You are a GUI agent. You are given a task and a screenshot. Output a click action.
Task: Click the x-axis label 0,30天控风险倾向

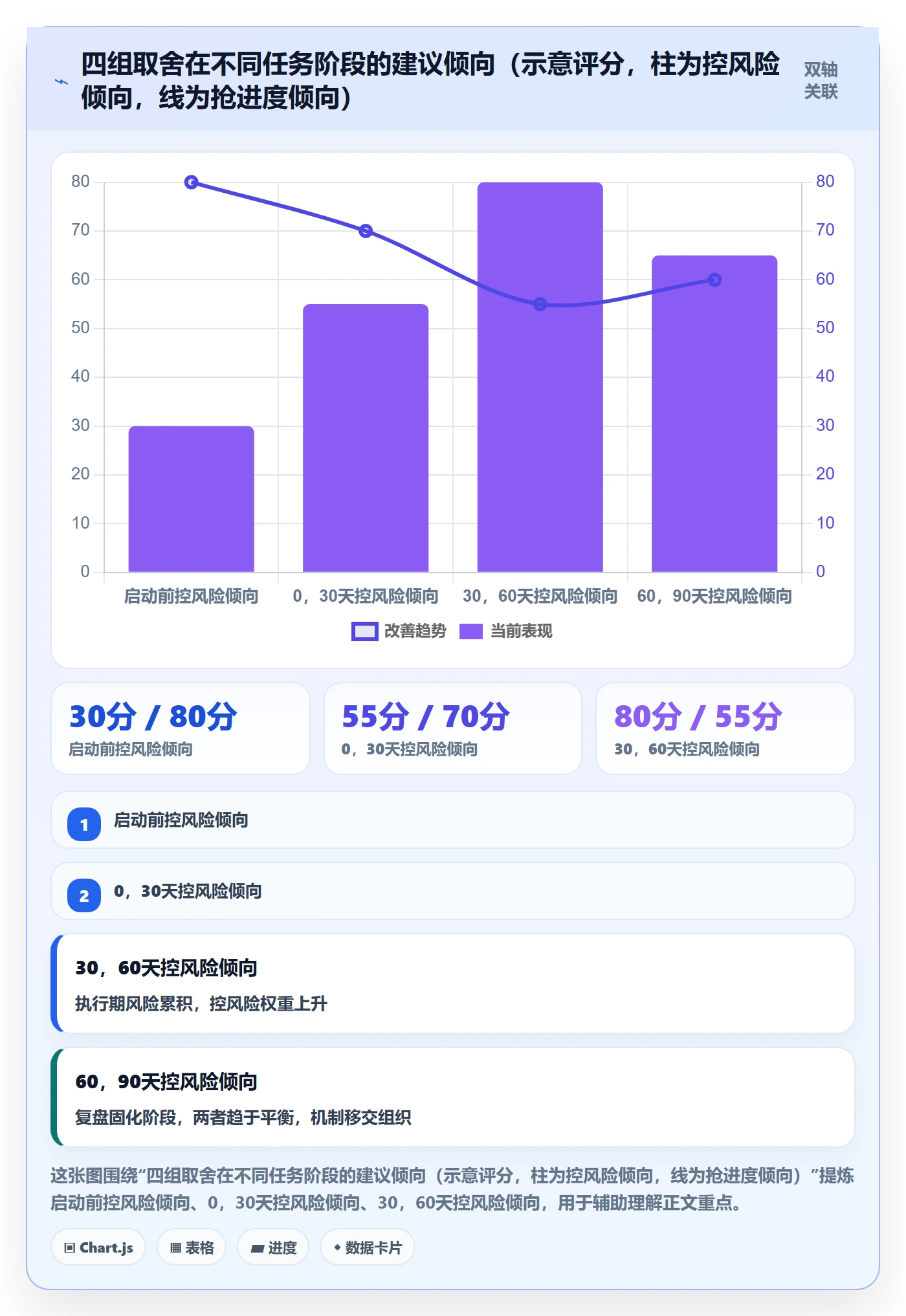[366, 596]
